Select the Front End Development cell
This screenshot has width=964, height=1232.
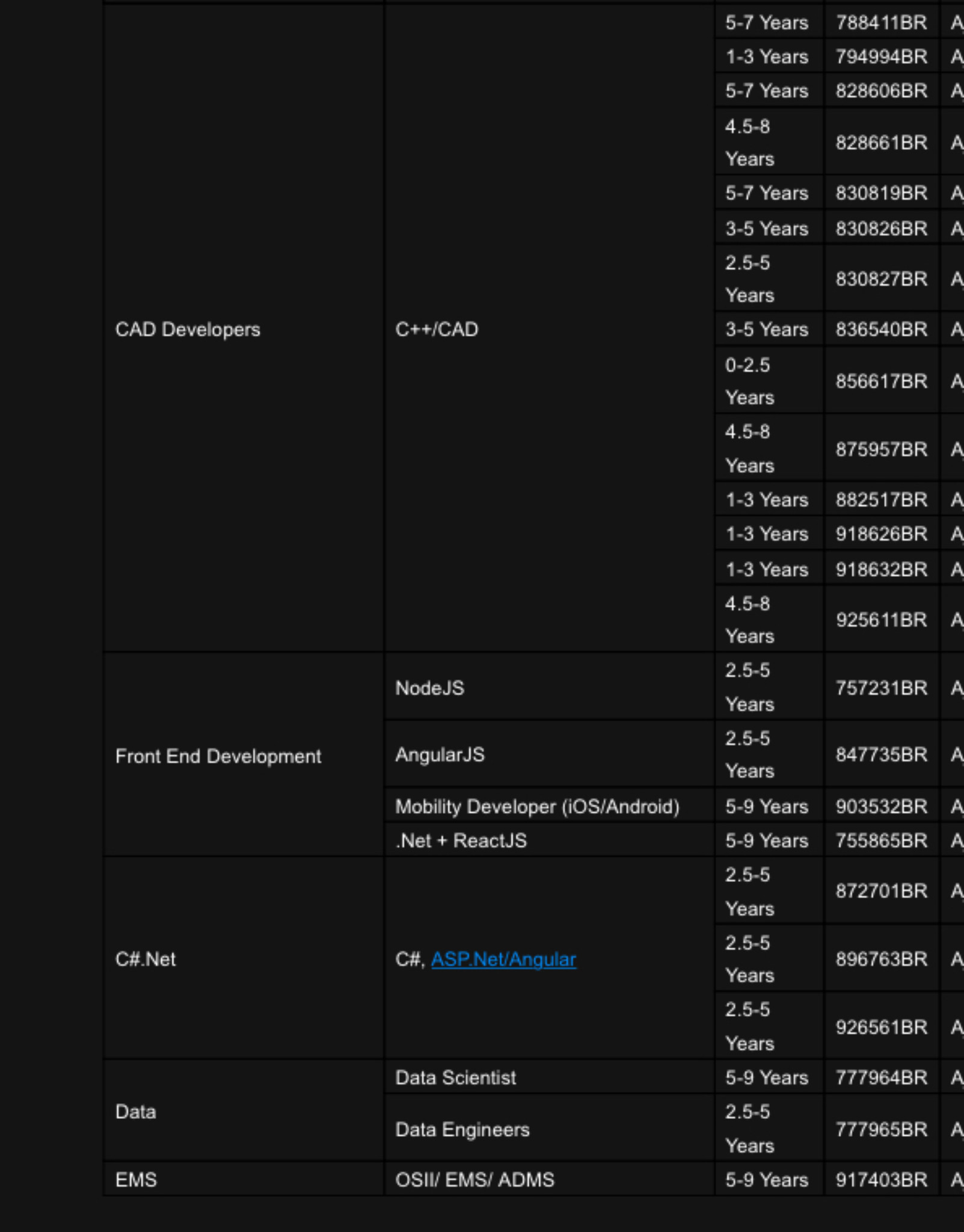[244, 756]
